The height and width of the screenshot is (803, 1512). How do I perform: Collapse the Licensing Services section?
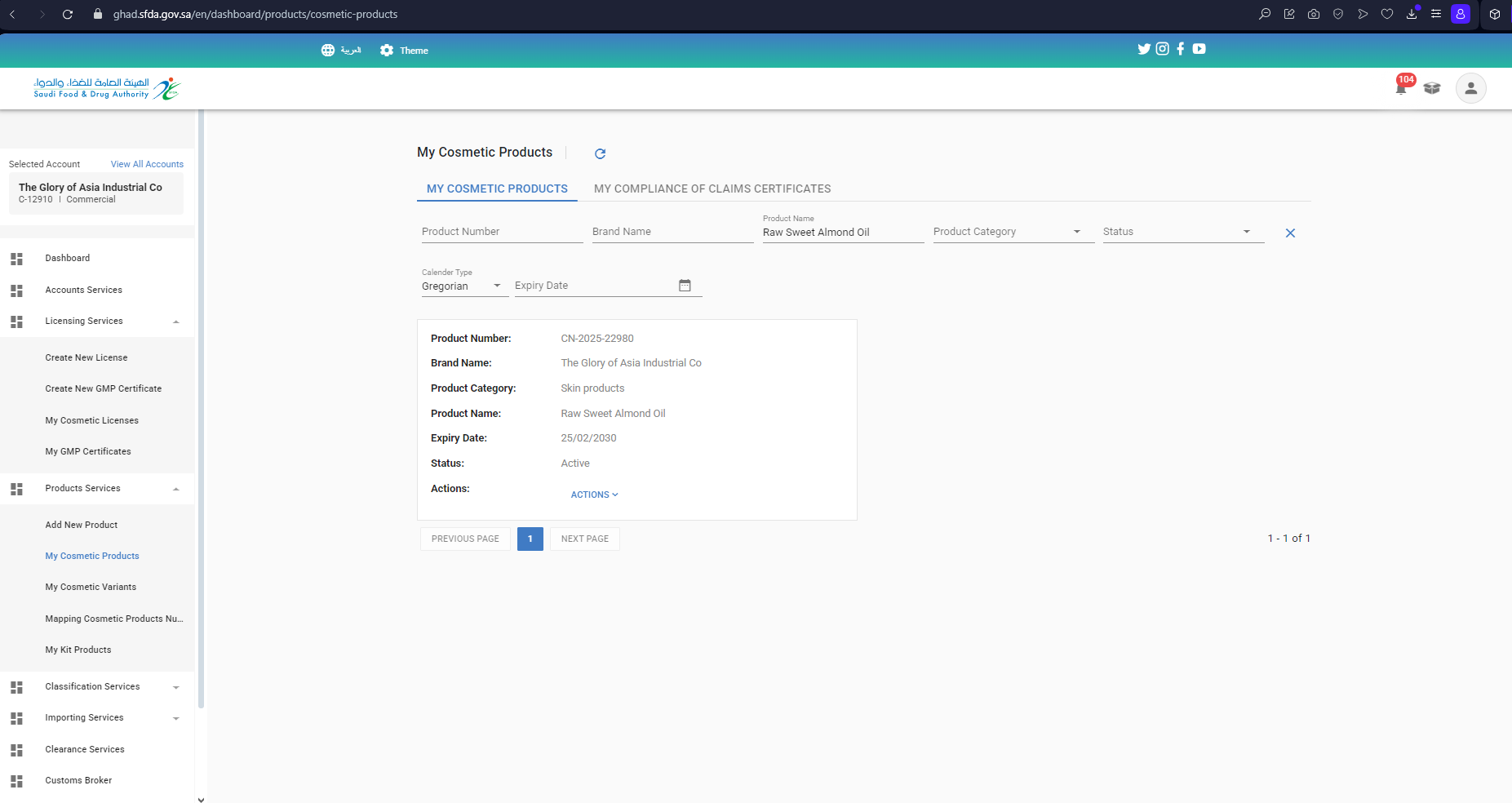97,322
